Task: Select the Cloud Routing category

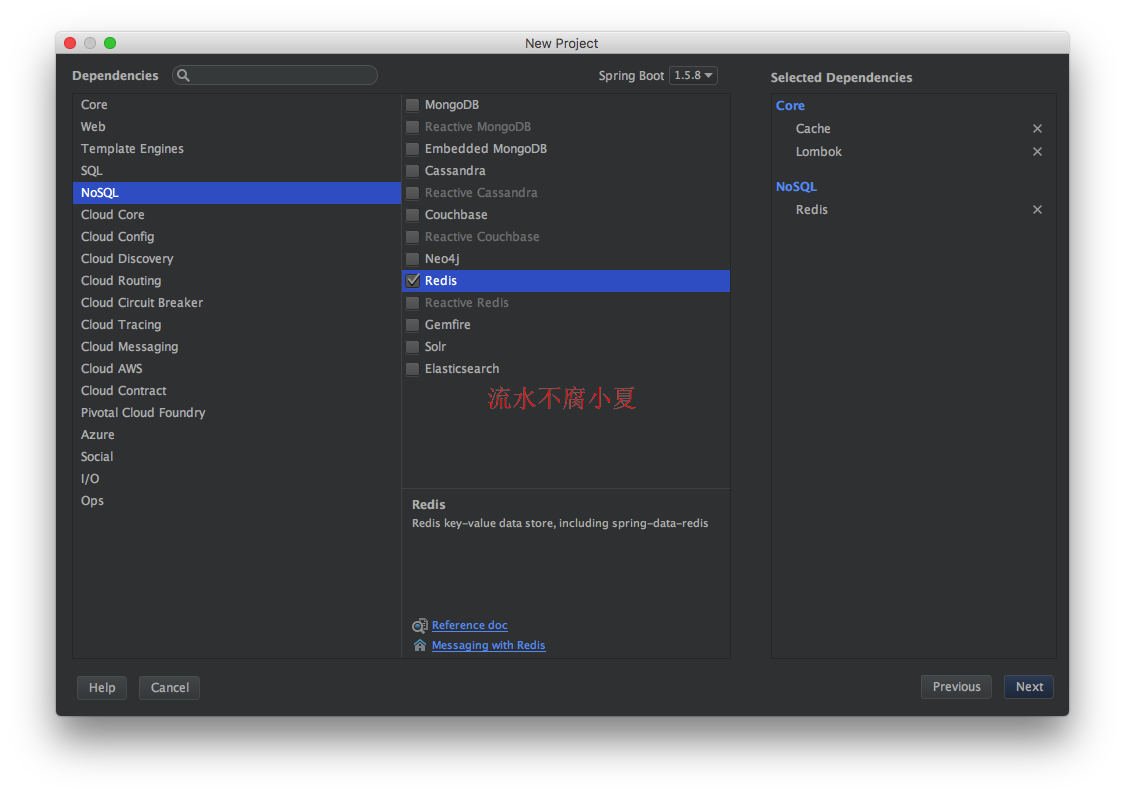Action: (x=237, y=281)
